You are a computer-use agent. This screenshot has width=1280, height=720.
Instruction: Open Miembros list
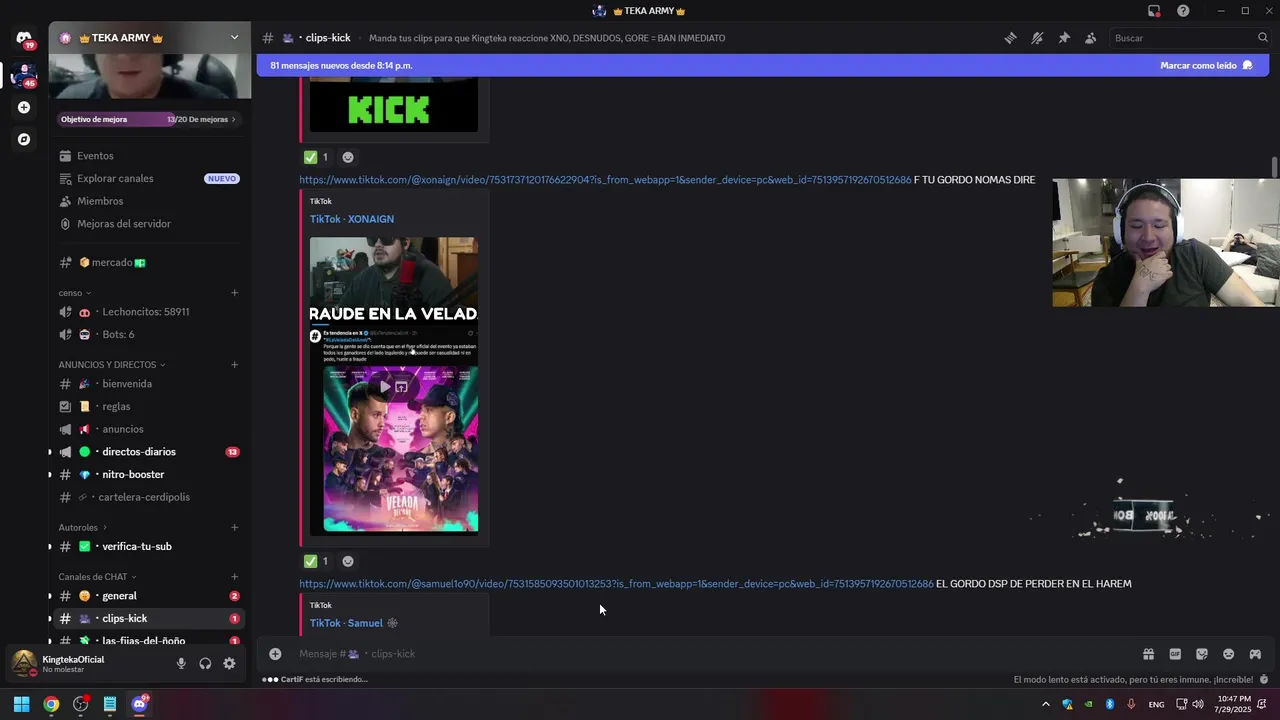point(150,201)
